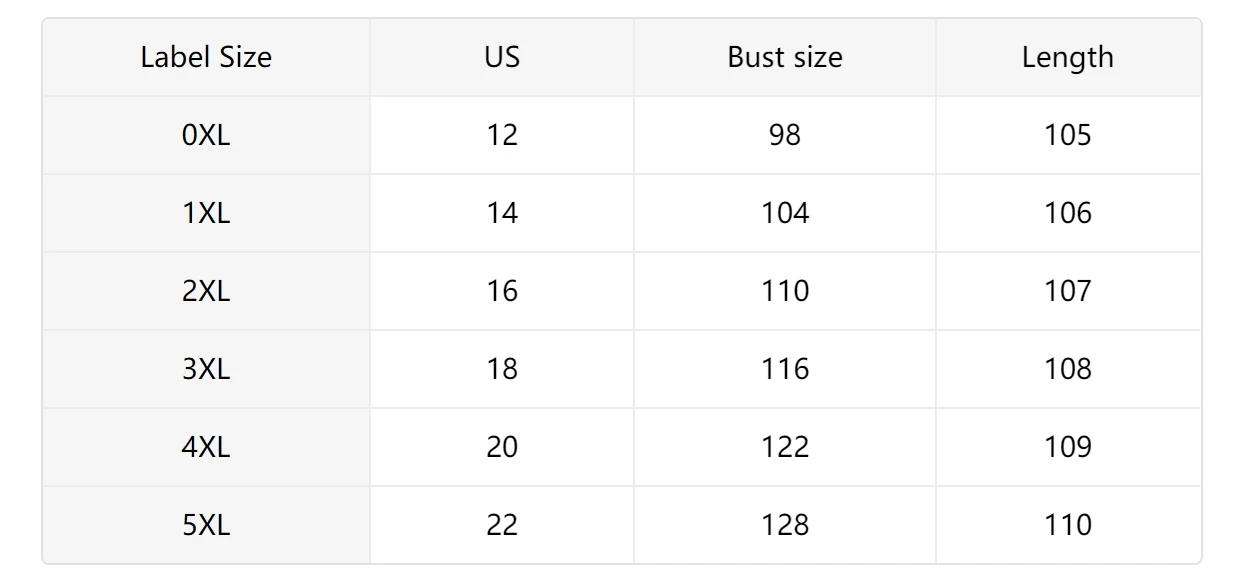
Task: Click the bust size 104 cell
Action: pos(785,213)
